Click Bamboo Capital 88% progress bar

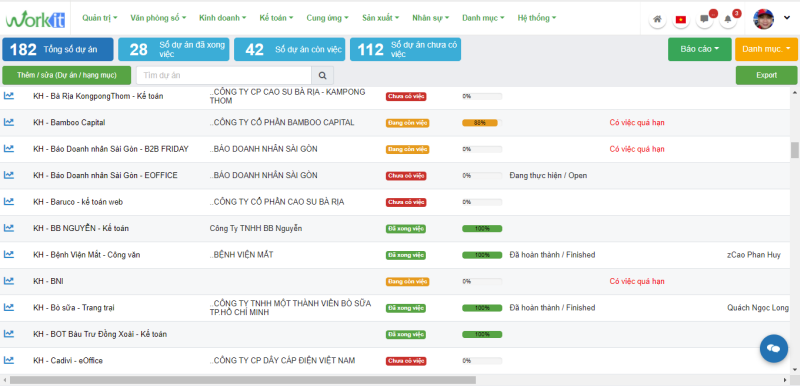point(482,123)
